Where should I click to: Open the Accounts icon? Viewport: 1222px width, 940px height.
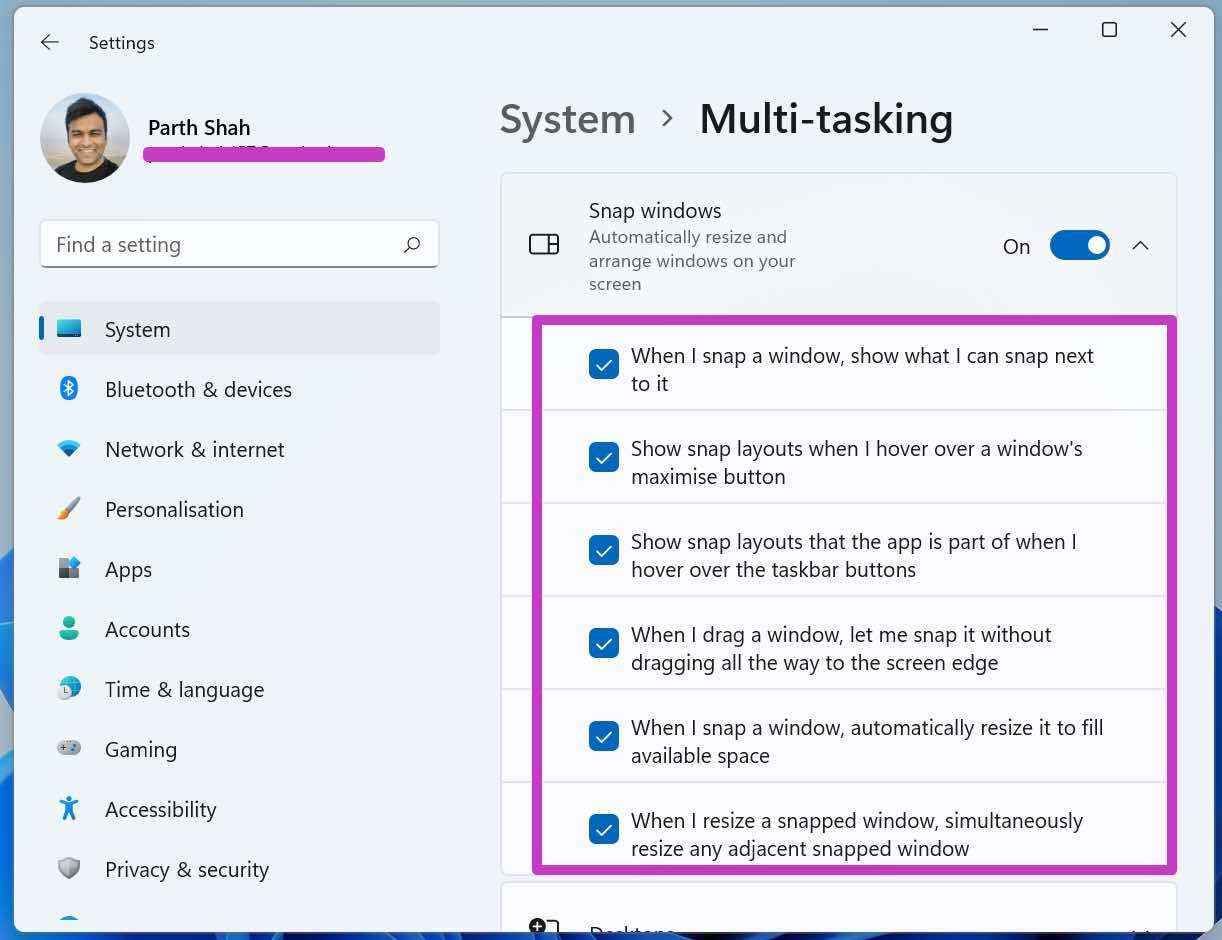point(68,629)
